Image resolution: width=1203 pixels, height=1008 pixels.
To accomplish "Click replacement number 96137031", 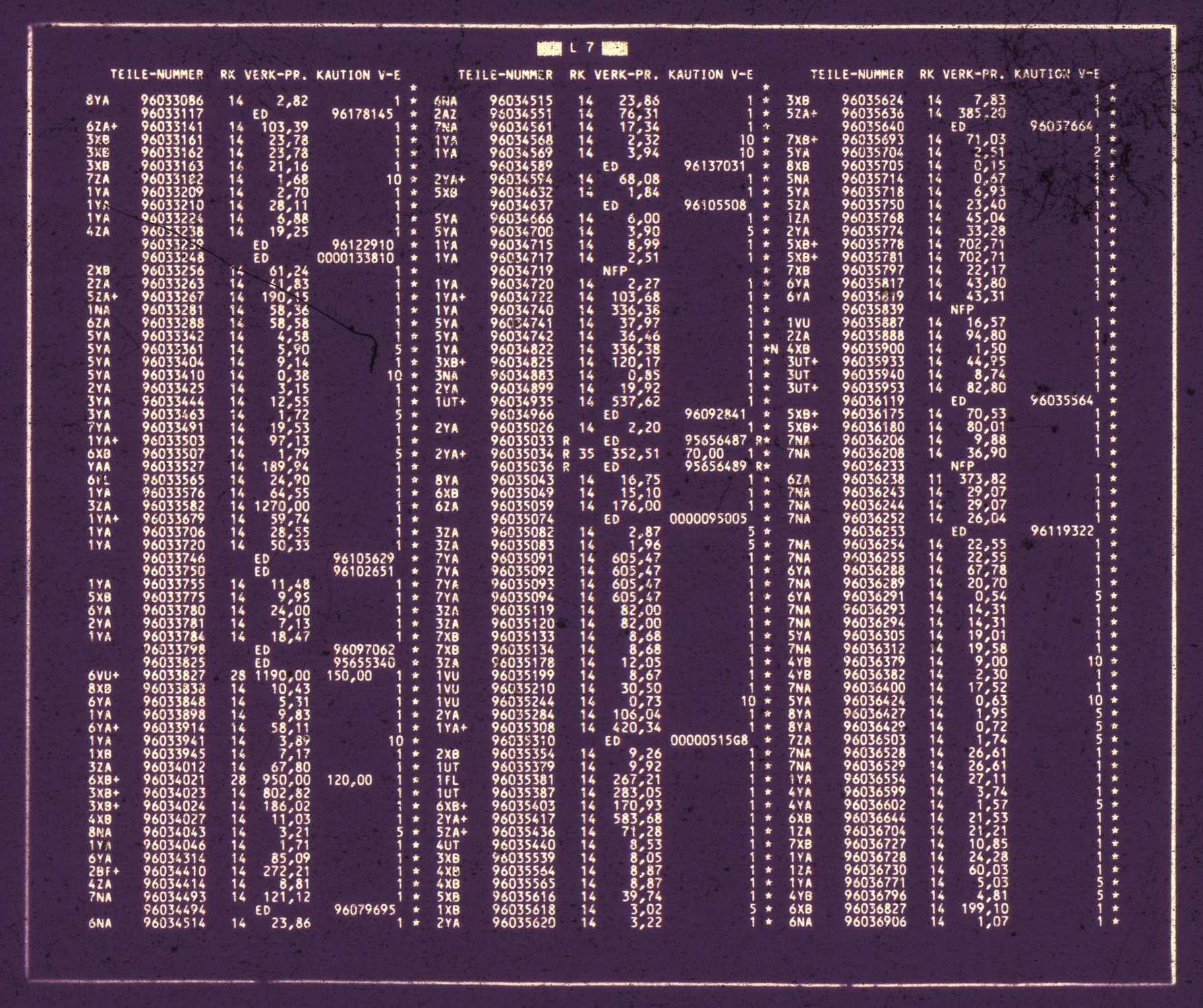I will tap(715, 167).
